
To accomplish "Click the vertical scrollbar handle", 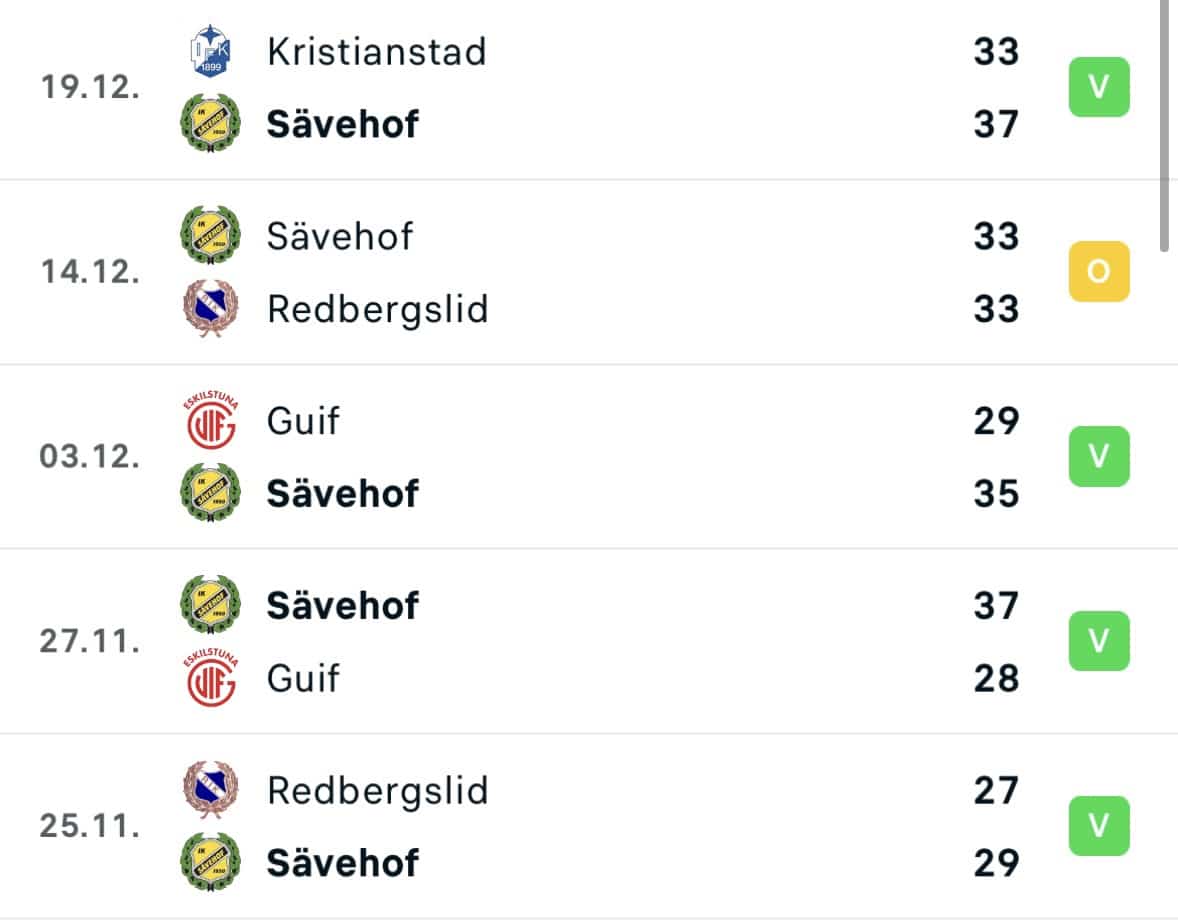I will pyautogui.click(x=1164, y=126).
